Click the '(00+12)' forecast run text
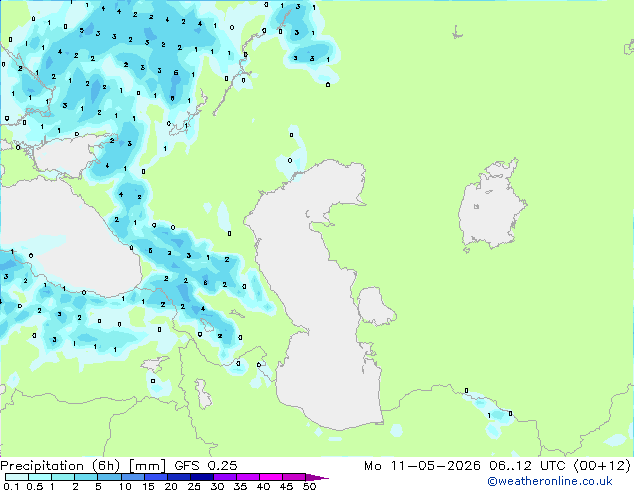634x490 pixels. (602, 466)
